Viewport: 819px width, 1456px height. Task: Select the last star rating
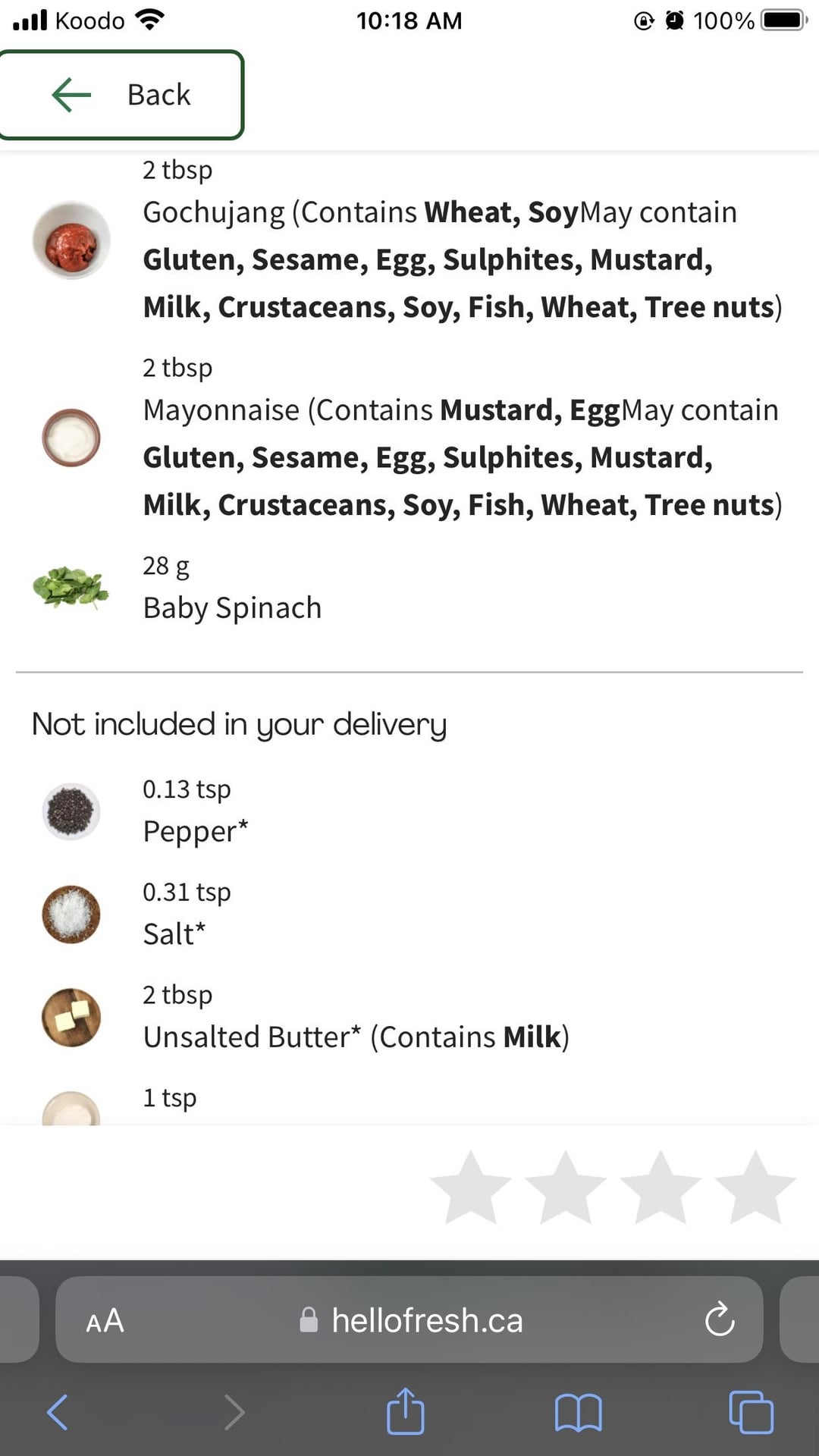(x=755, y=1188)
